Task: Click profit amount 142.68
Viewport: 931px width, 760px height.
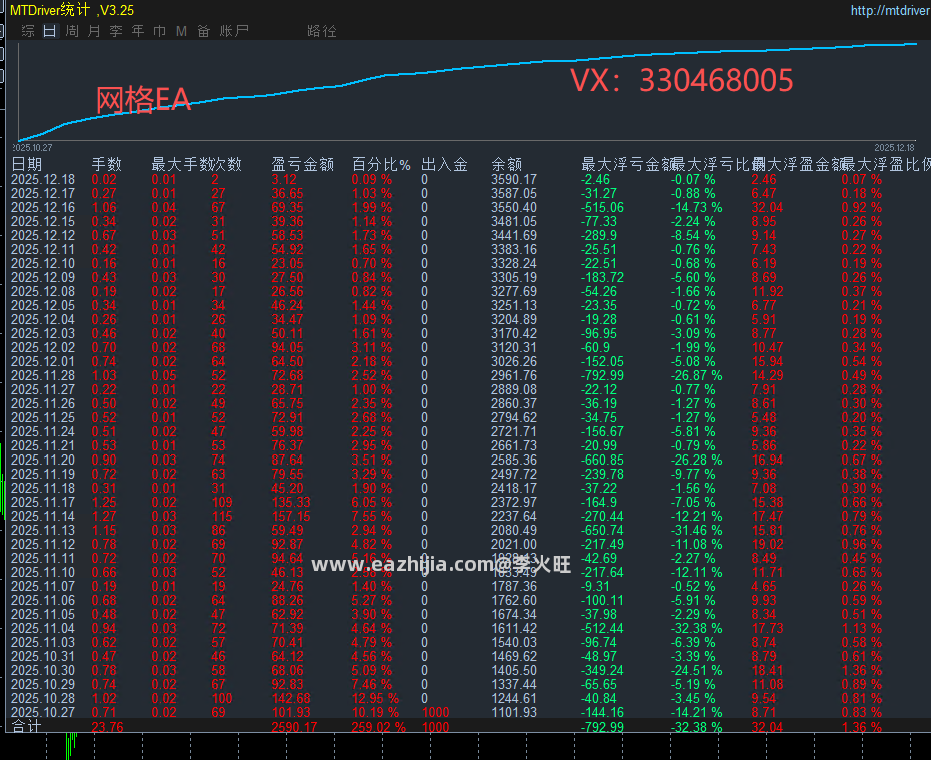Action: tap(291, 698)
